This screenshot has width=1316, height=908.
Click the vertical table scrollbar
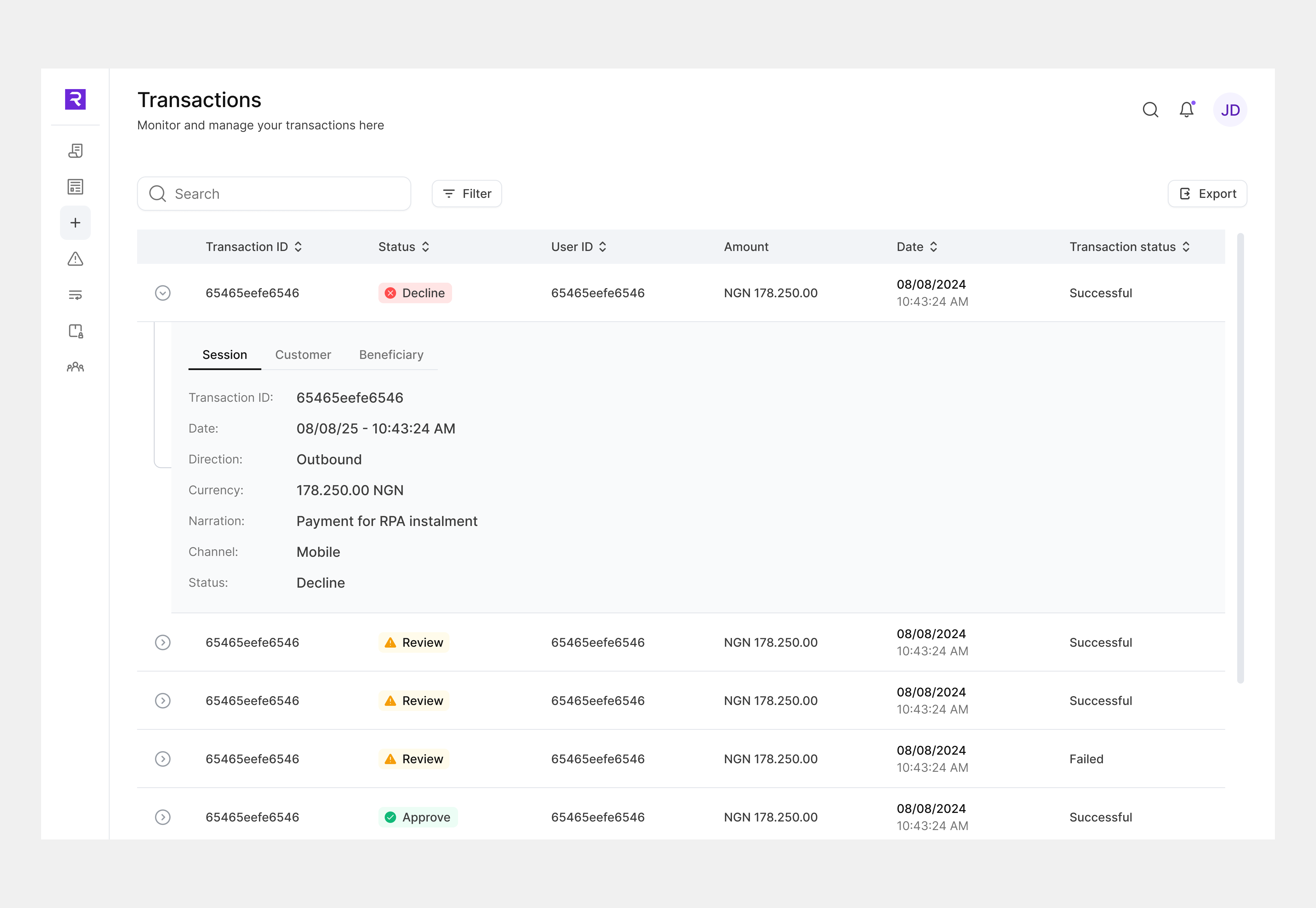point(1240,458)
